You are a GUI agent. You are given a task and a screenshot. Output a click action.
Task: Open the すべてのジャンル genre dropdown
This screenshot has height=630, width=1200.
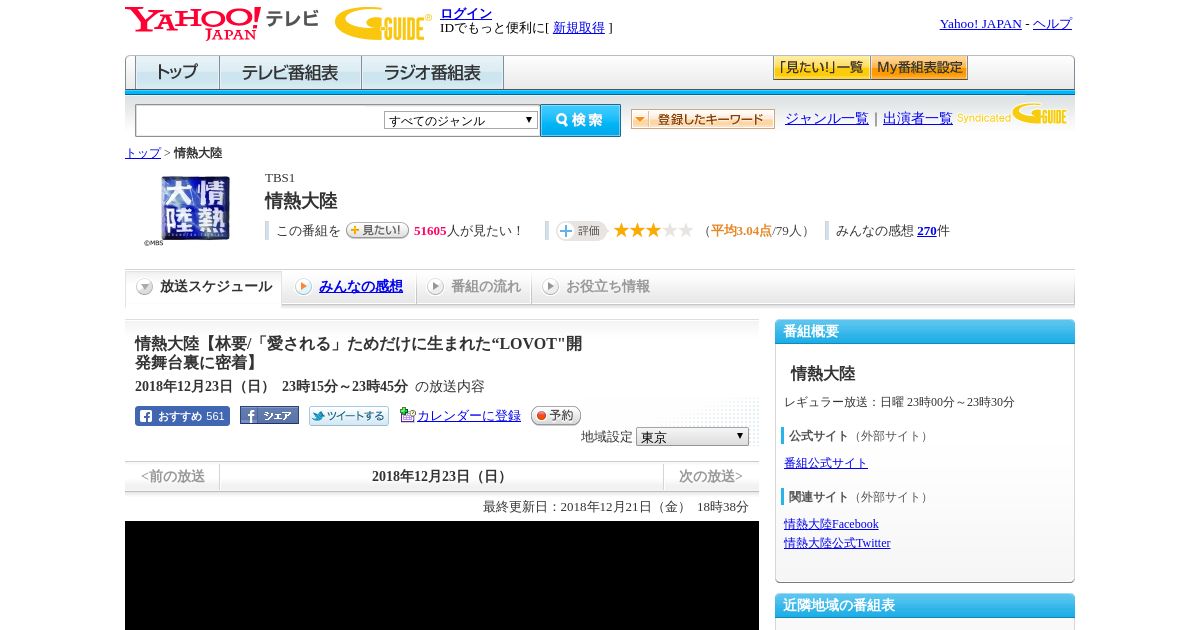click(461, 120)
